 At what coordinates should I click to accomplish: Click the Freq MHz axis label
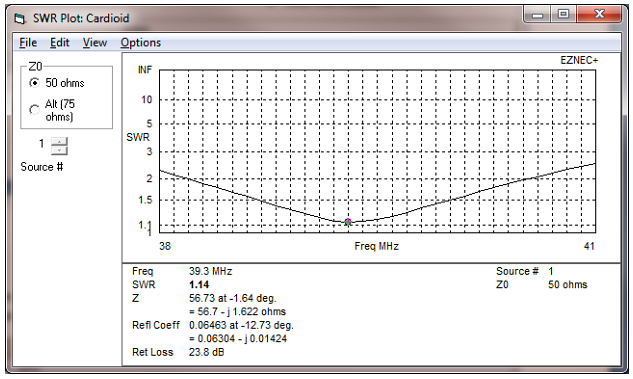click(x=376, y=246)
